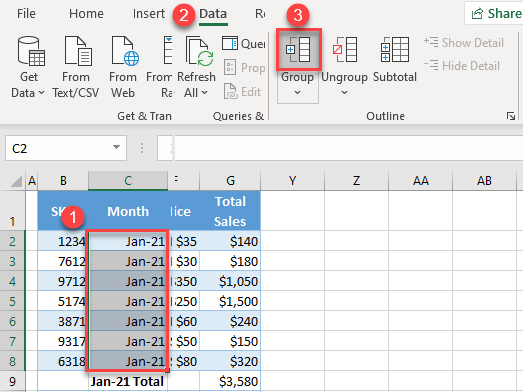Screen dimensions: 523x392
Task: Click the $60 price cell
Action: (185, 321)
